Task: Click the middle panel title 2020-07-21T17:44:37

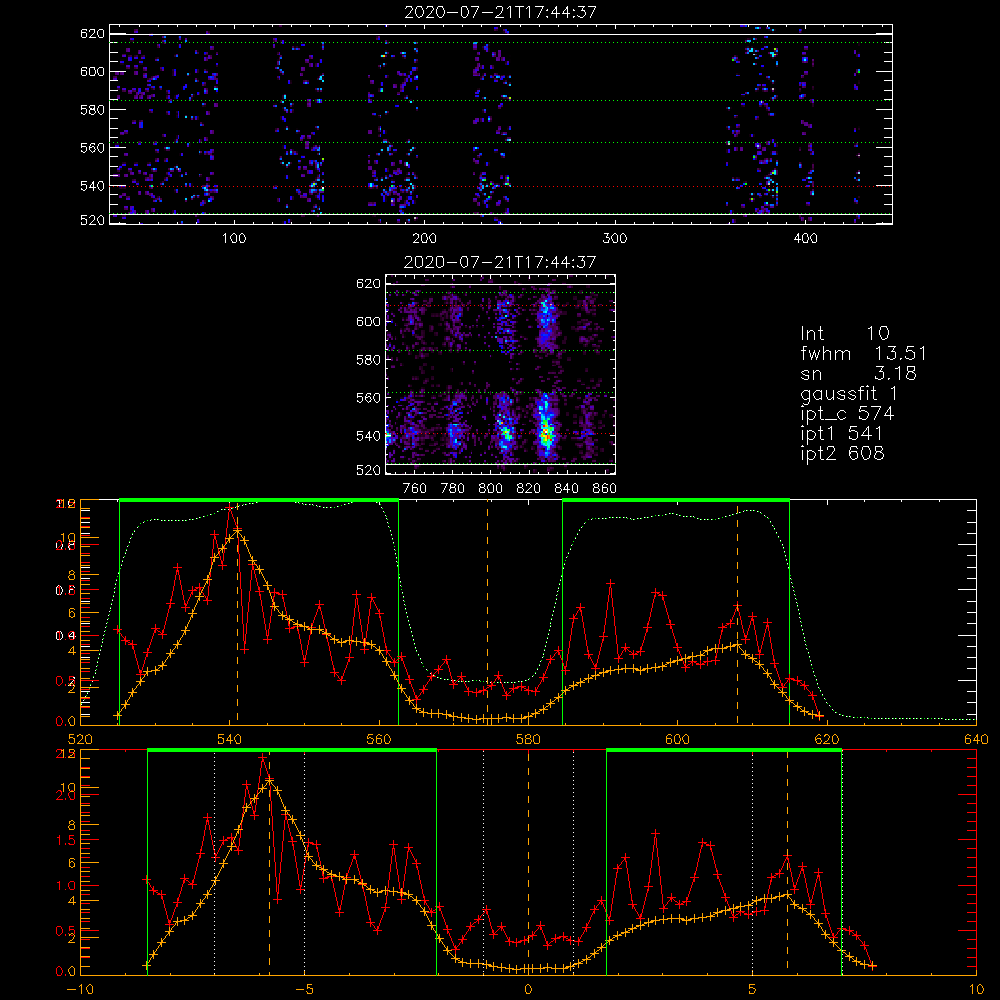Action: click(x=500, y=262)
